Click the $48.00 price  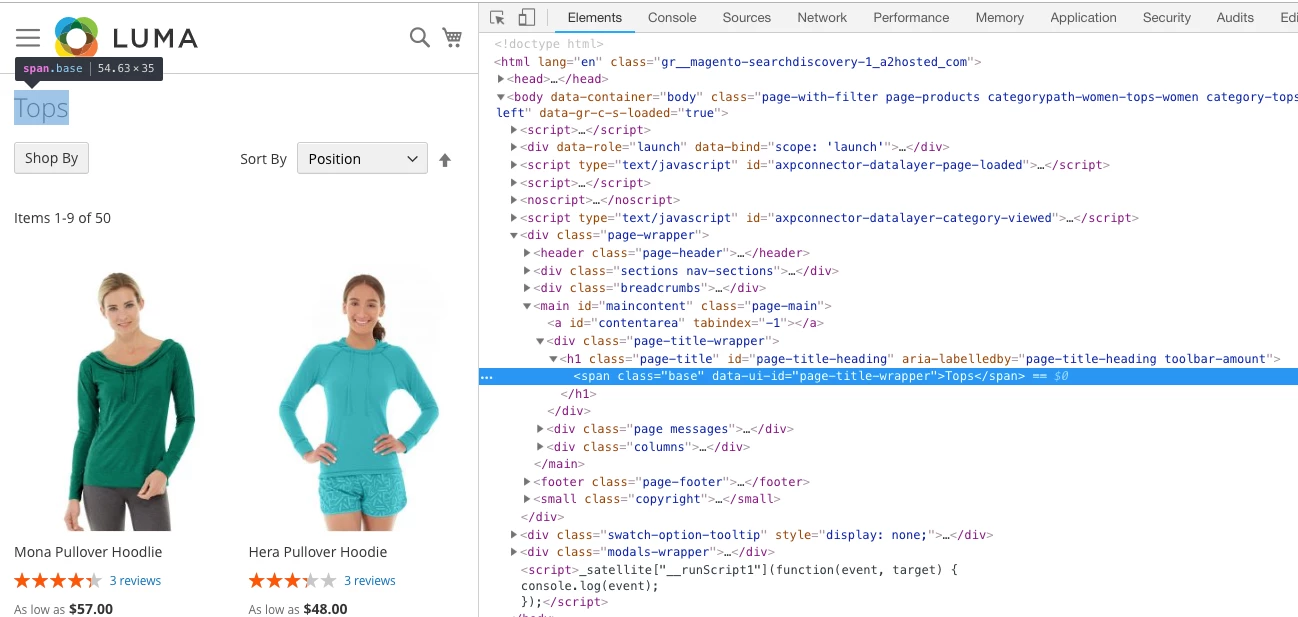pos(325,609)
